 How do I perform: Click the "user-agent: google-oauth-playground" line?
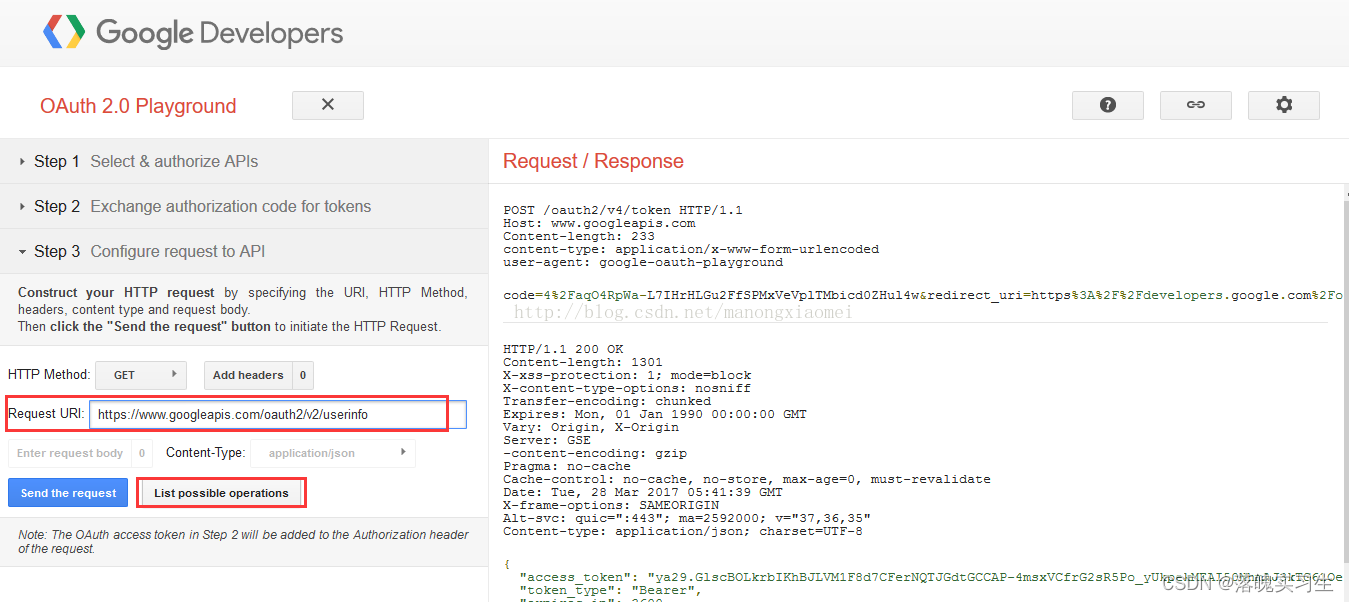tap(643, 263)
